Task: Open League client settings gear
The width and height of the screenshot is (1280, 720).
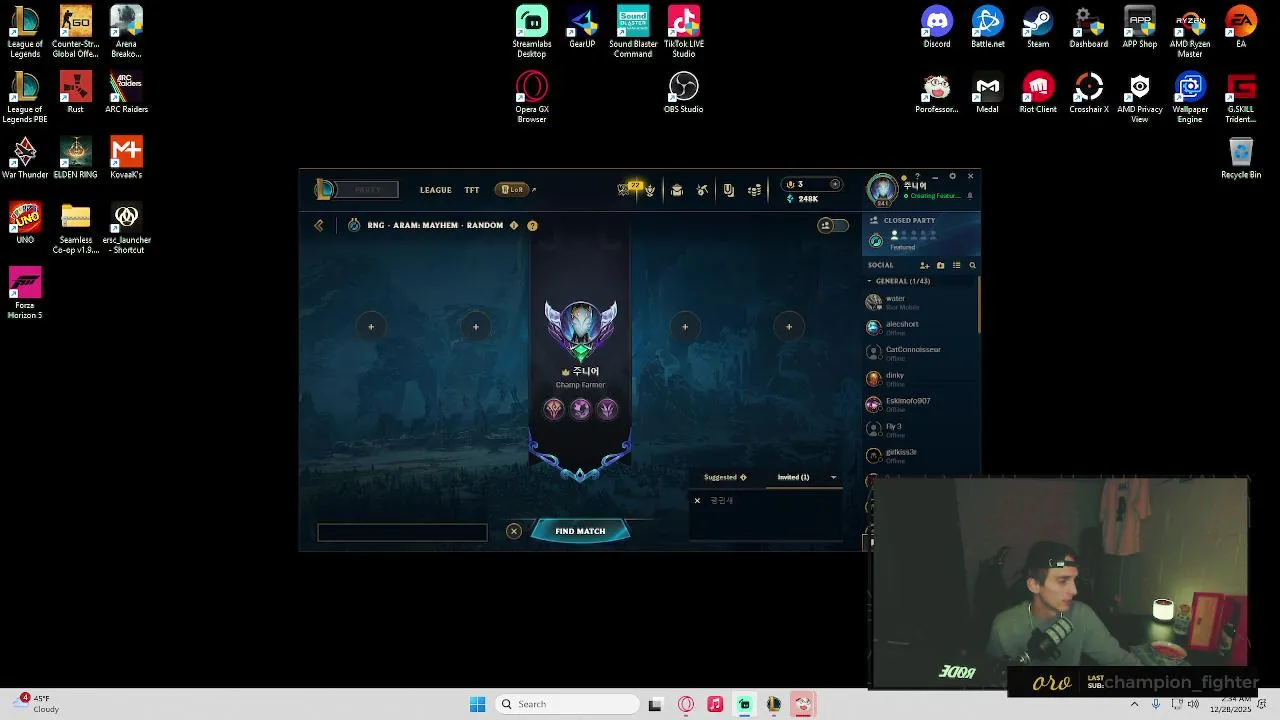Action: click(x=952, y=176)
